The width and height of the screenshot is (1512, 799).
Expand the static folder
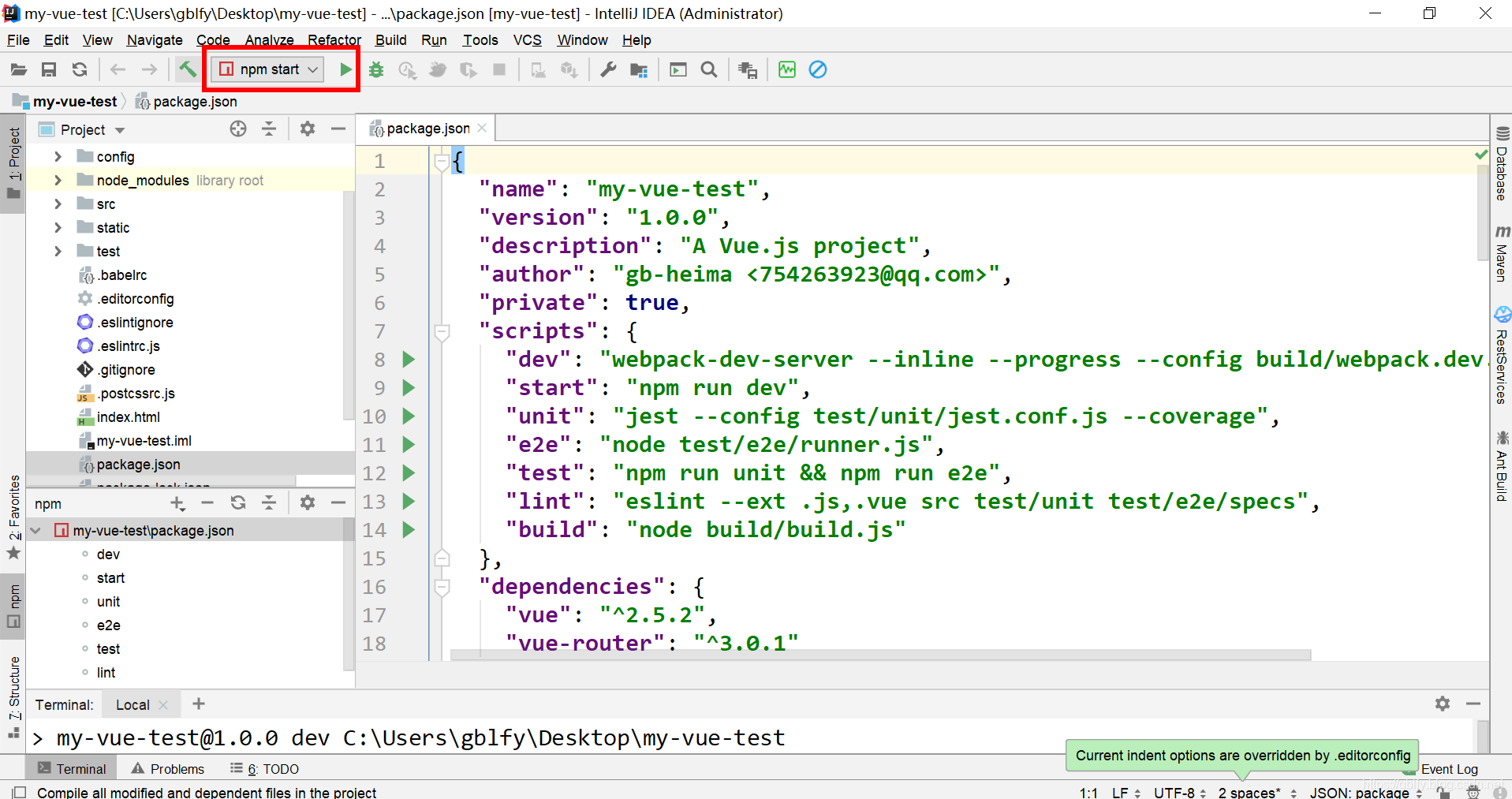58,228
